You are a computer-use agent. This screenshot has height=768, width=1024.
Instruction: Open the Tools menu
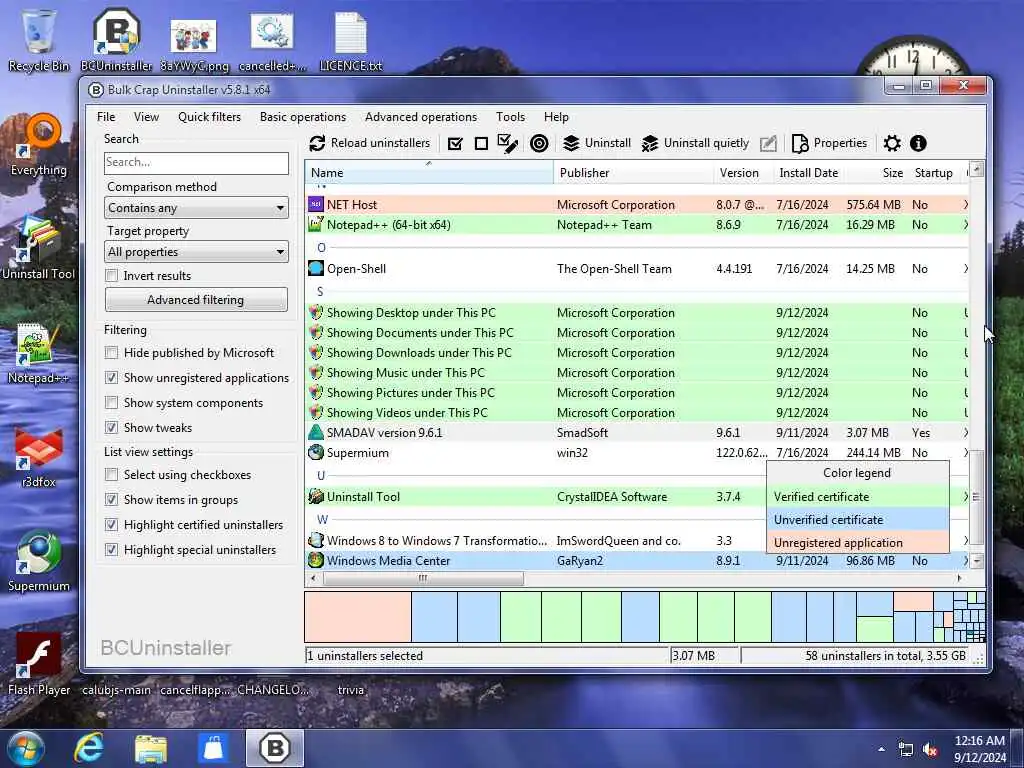[x=510, y=117]
